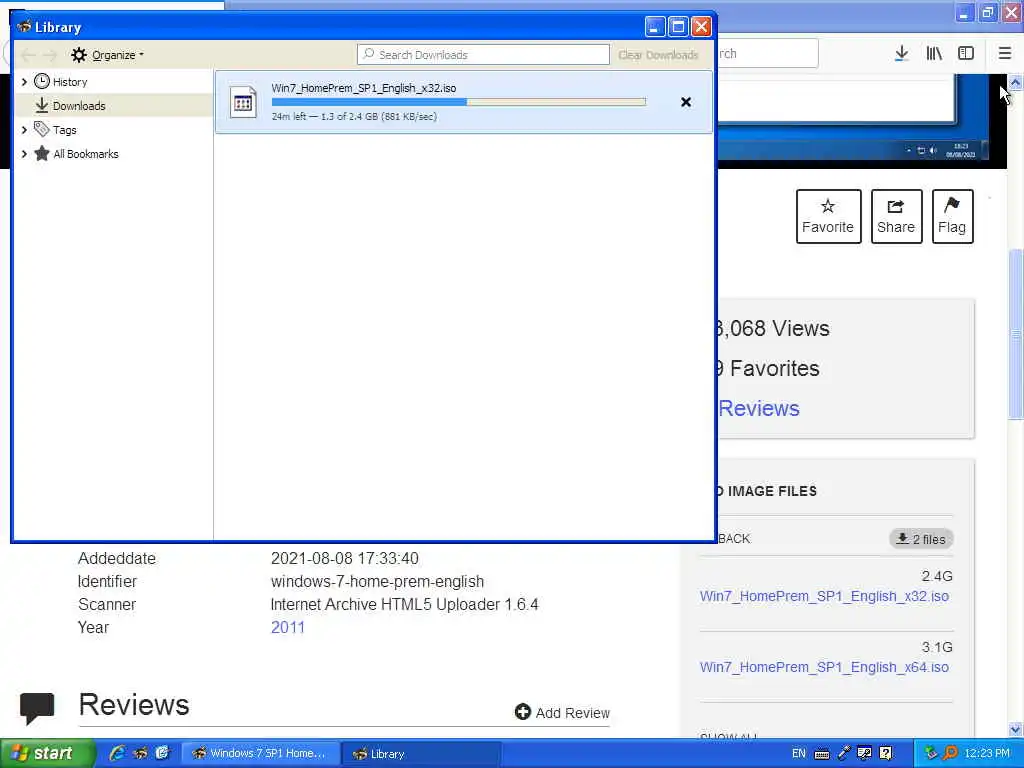Open the 2011 year link
Viewport: 1024px width, 768px height.
287,628
